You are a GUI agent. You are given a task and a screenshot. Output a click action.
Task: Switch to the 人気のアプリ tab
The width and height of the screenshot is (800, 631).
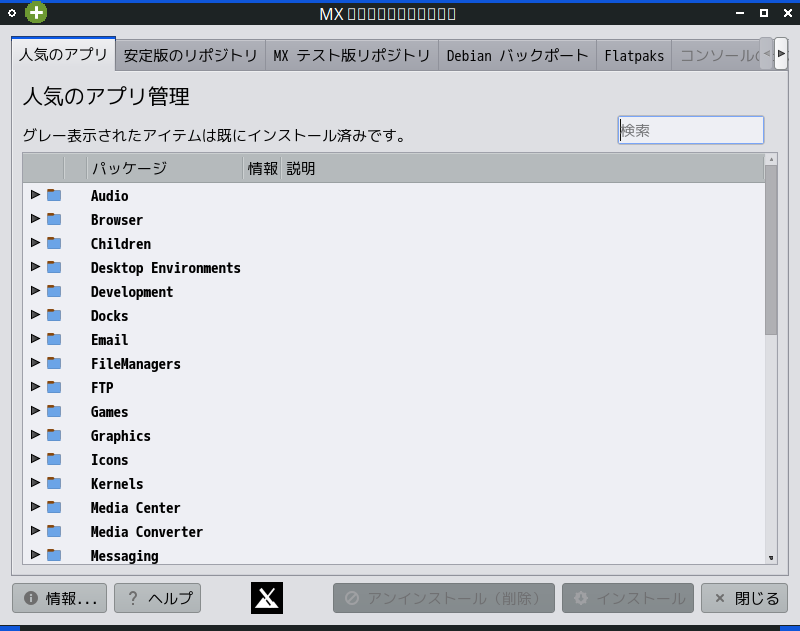point(63,54)
